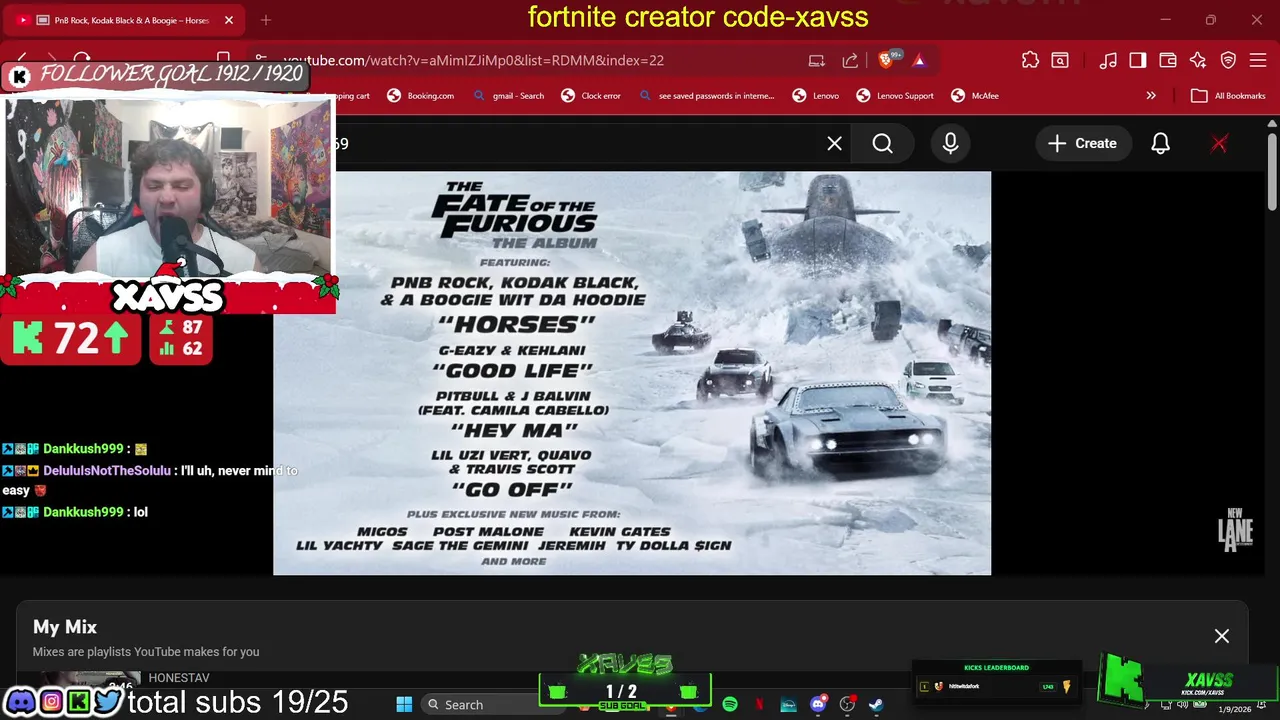Open the Extensions puzzle piece icon

(1030, 60)
